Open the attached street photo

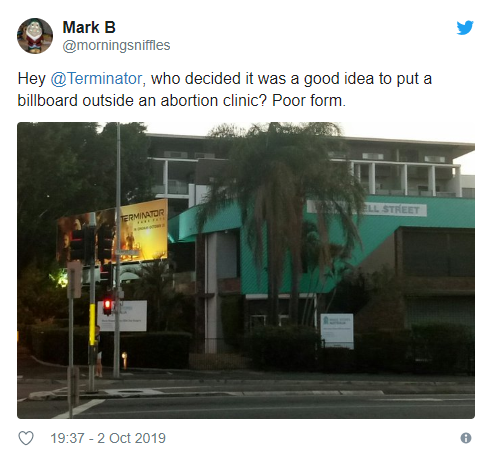(246, 270)
